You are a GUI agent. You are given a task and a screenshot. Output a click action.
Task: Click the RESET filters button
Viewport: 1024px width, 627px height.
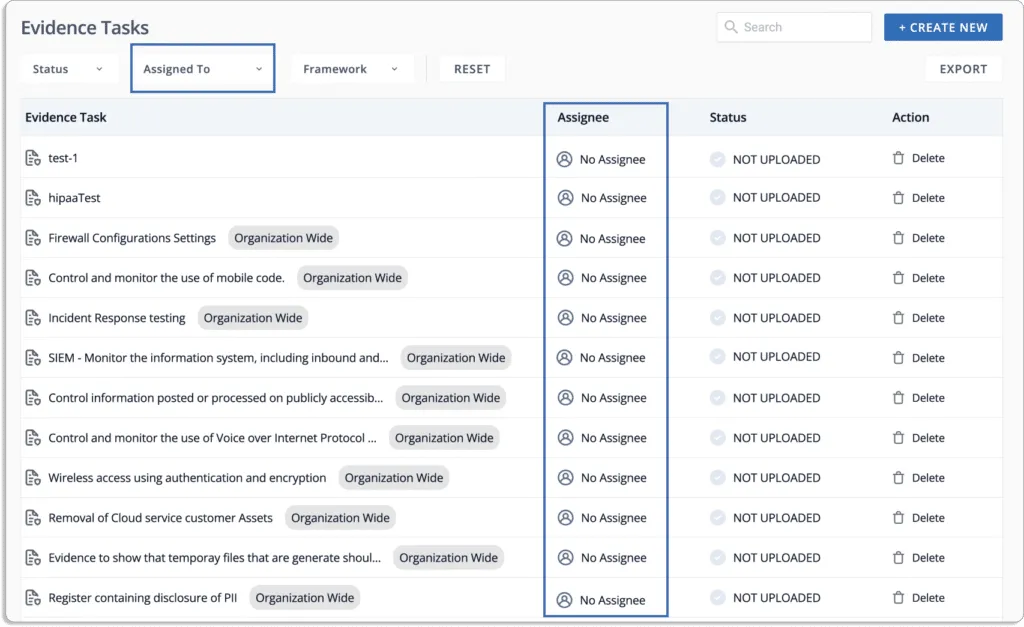click(x=472, y=69)
